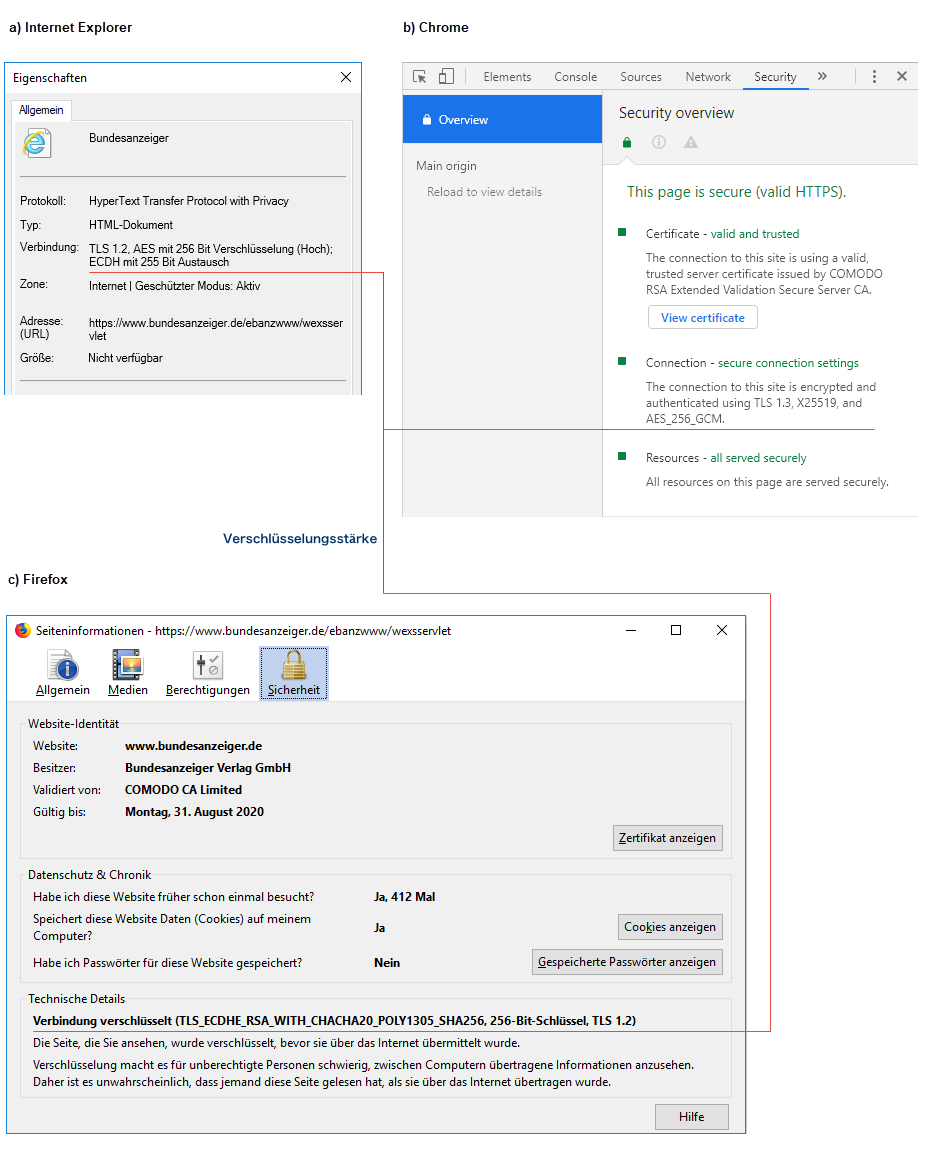
Task: Click the lock icon beside Overview in sidebar
Action: [x=427, y=120]
